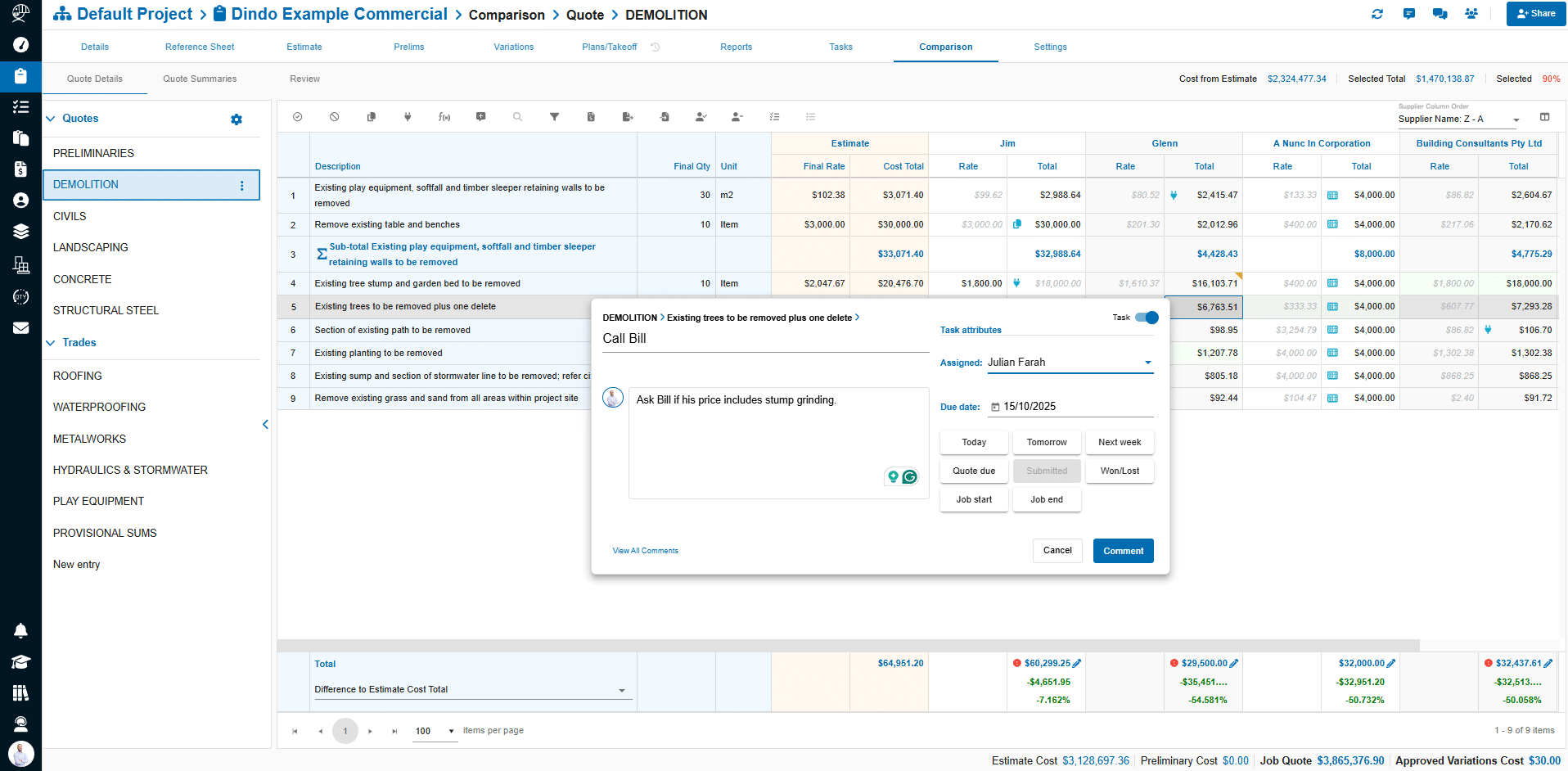The width and height of the screenshot is (1568, 771).
Task: Open the Quotes settings gear
Action: point(237,119)
